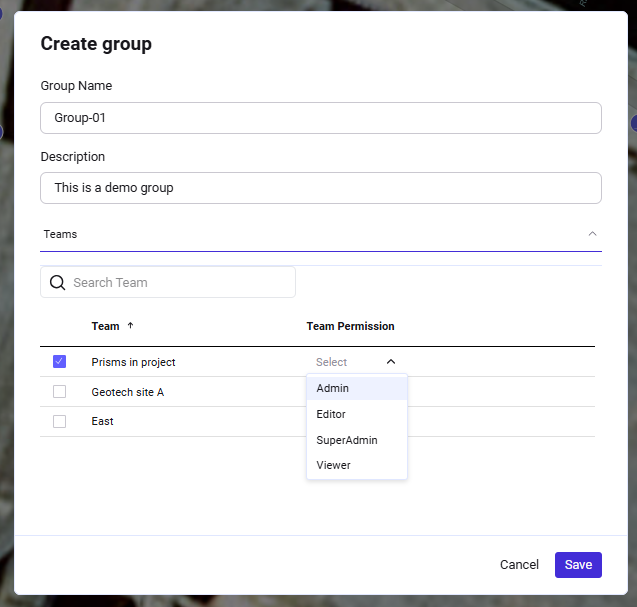Click the magnifier icon in Search Team
Screen dimensions: 637x607
pyautogui.click(x=58, y=283)
